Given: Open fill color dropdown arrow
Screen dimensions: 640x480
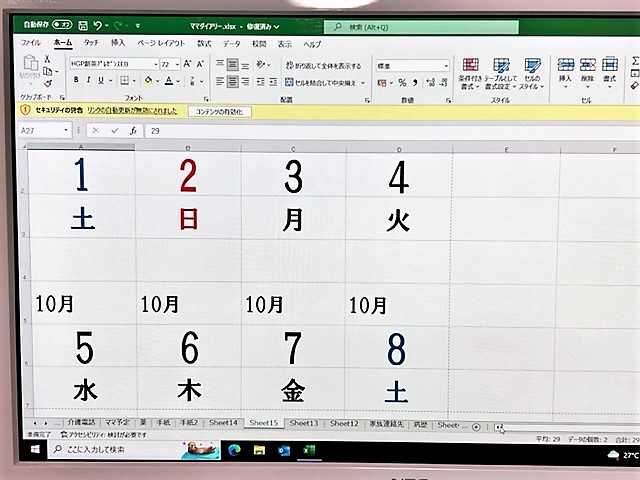Looking at the screenshot, I should click(157, 81).
